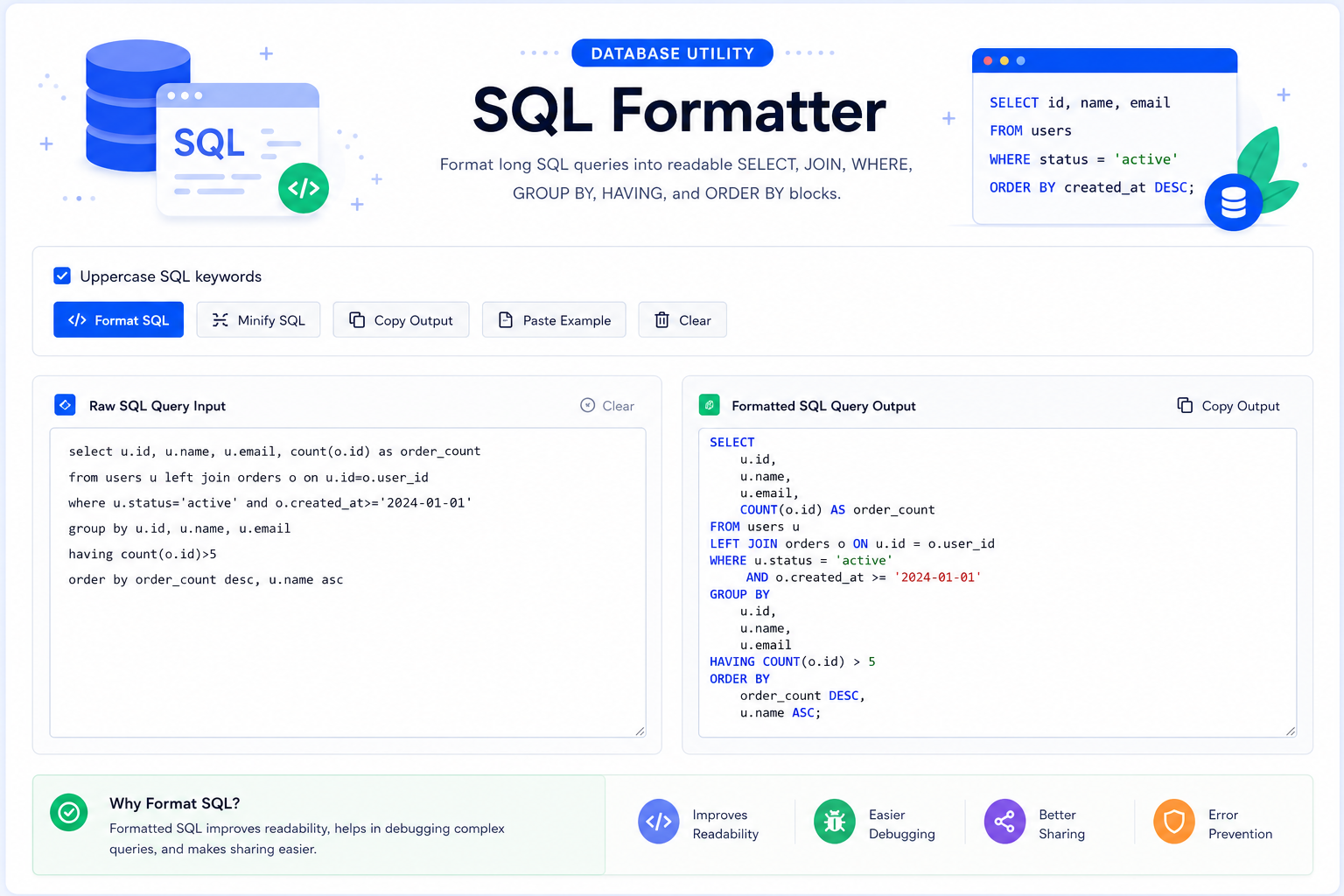
Task: Click the 'Raw SQL Query Input' title text
Action: 157,406
